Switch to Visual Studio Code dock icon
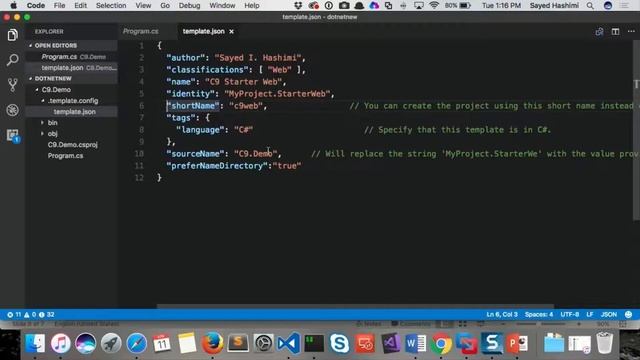This screenshot has height=360, width=640. click(289, 343)
